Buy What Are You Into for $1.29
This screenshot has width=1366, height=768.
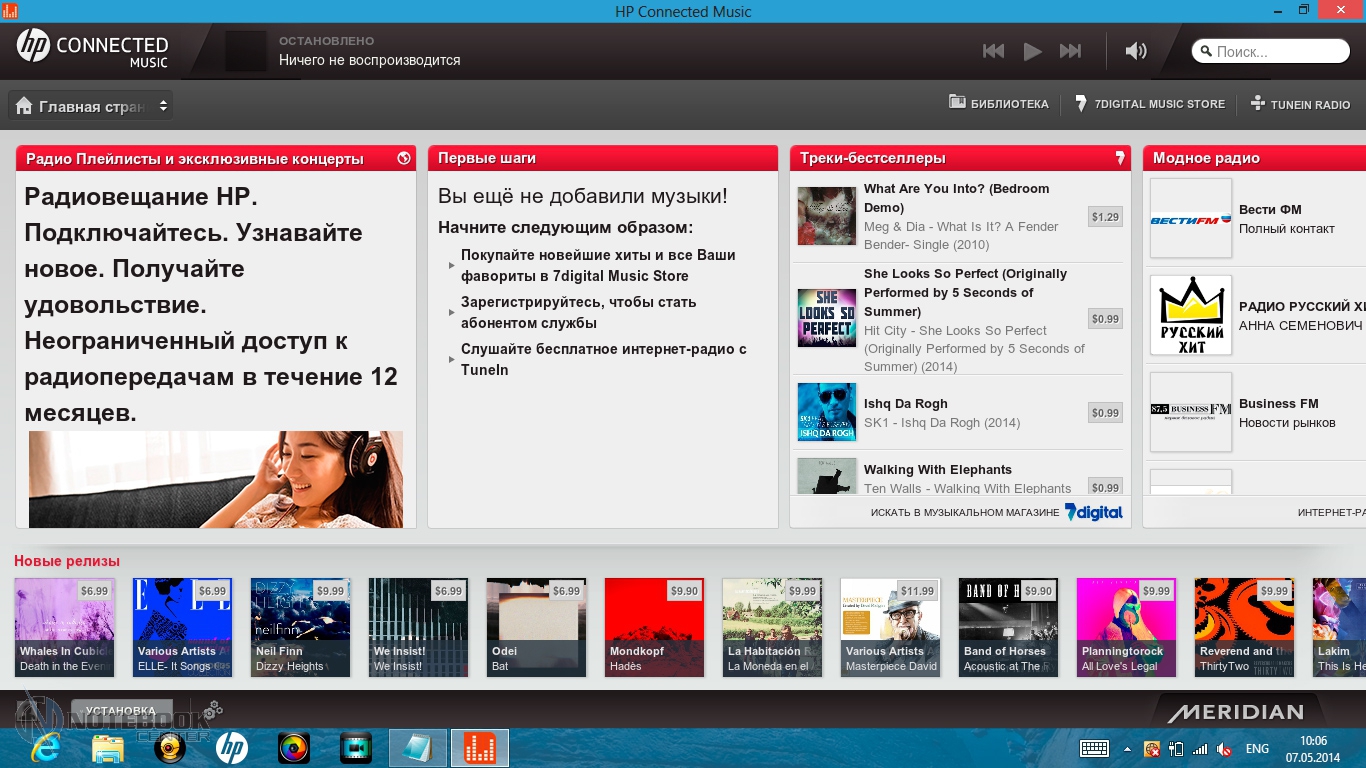click(x=1105, y=217)
